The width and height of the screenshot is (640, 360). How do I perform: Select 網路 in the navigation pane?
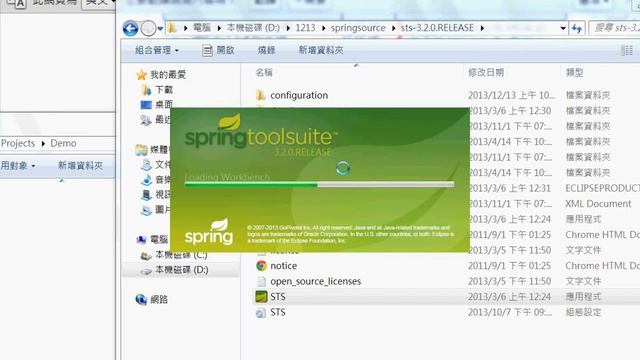pos(159,300)
